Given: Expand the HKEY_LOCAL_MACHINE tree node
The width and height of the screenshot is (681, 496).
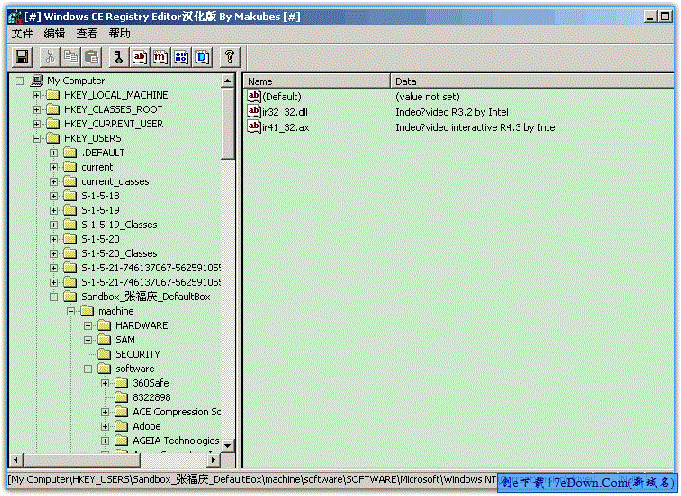Looking at the screenshot, I should click(x=37, y=95).
